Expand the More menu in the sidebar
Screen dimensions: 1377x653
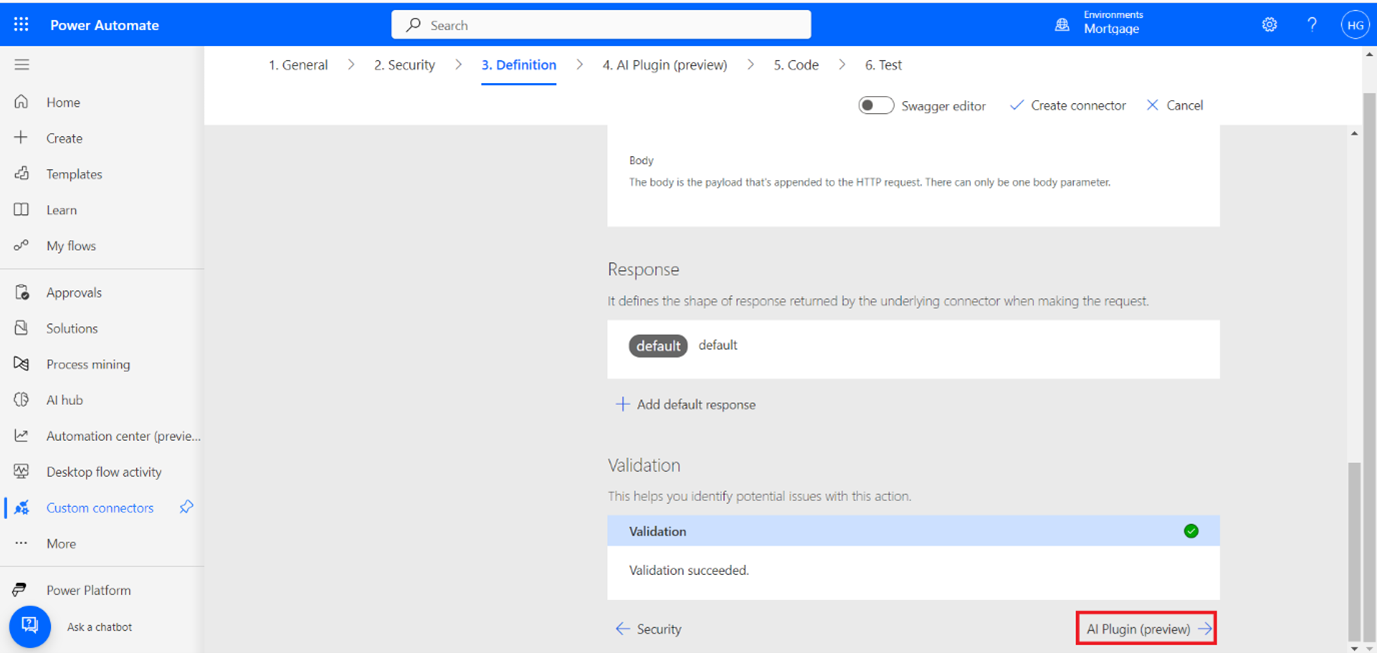(x=60, y=543)
